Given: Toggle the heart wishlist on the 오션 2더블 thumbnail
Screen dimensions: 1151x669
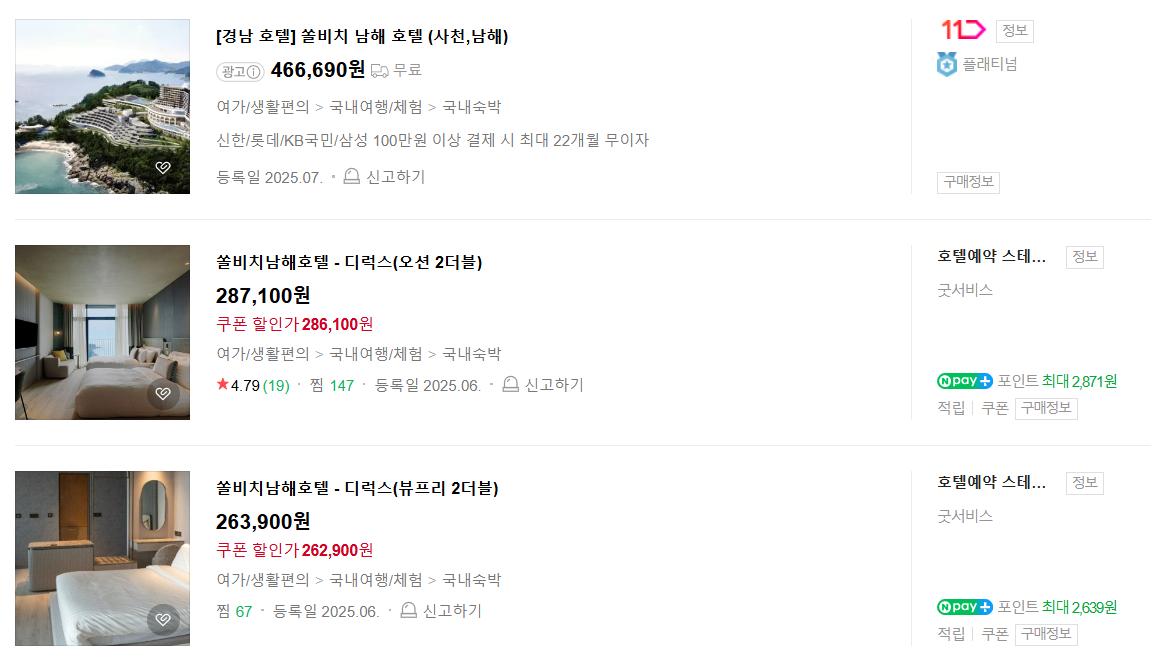Looking at the screenshot, I should (x=165, y=394).
